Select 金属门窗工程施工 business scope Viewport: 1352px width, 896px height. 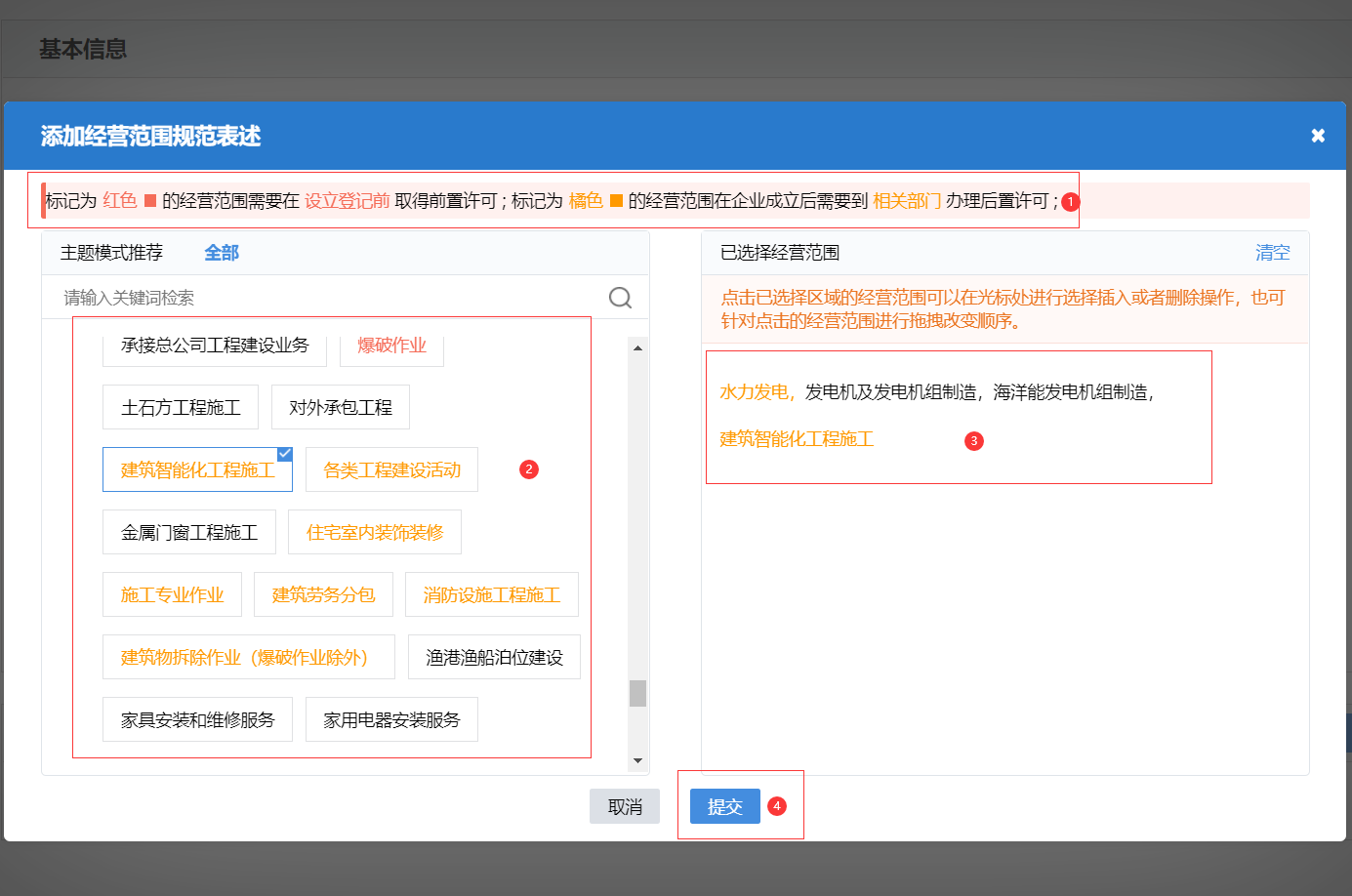(189, 532)
